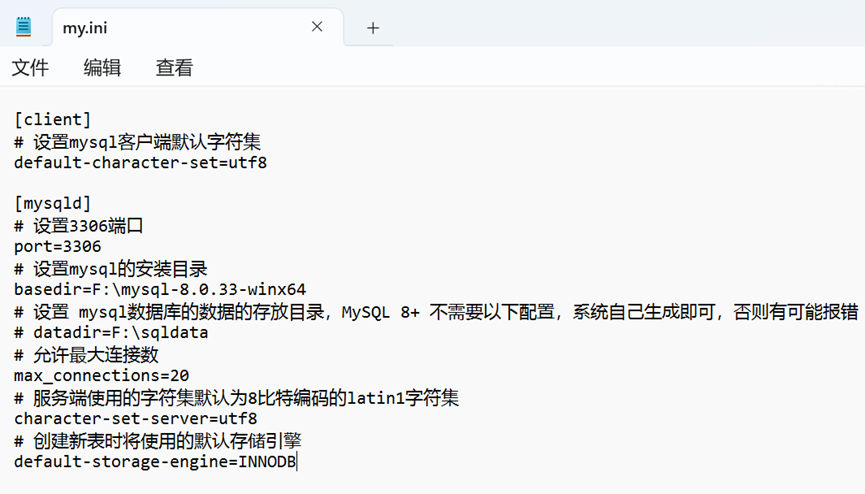The width and height of the screenshot is (865, 494).
Task: Close the my.ini tab
Action: (317, 26)
